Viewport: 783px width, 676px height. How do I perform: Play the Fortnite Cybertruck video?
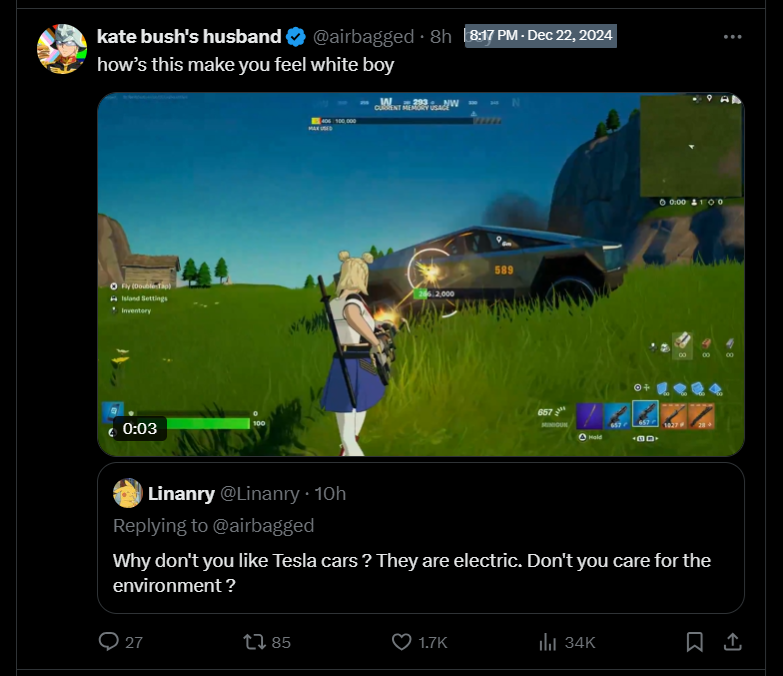[421, 274]
